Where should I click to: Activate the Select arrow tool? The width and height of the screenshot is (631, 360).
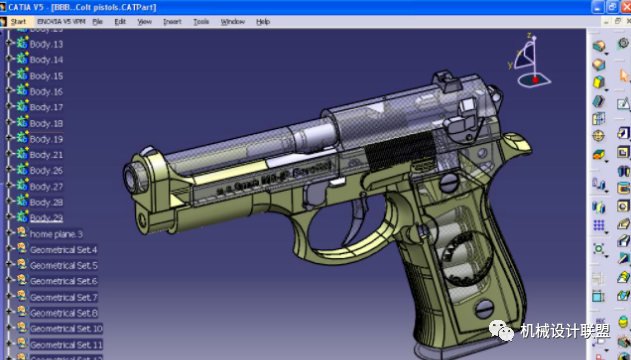[624, 75]
